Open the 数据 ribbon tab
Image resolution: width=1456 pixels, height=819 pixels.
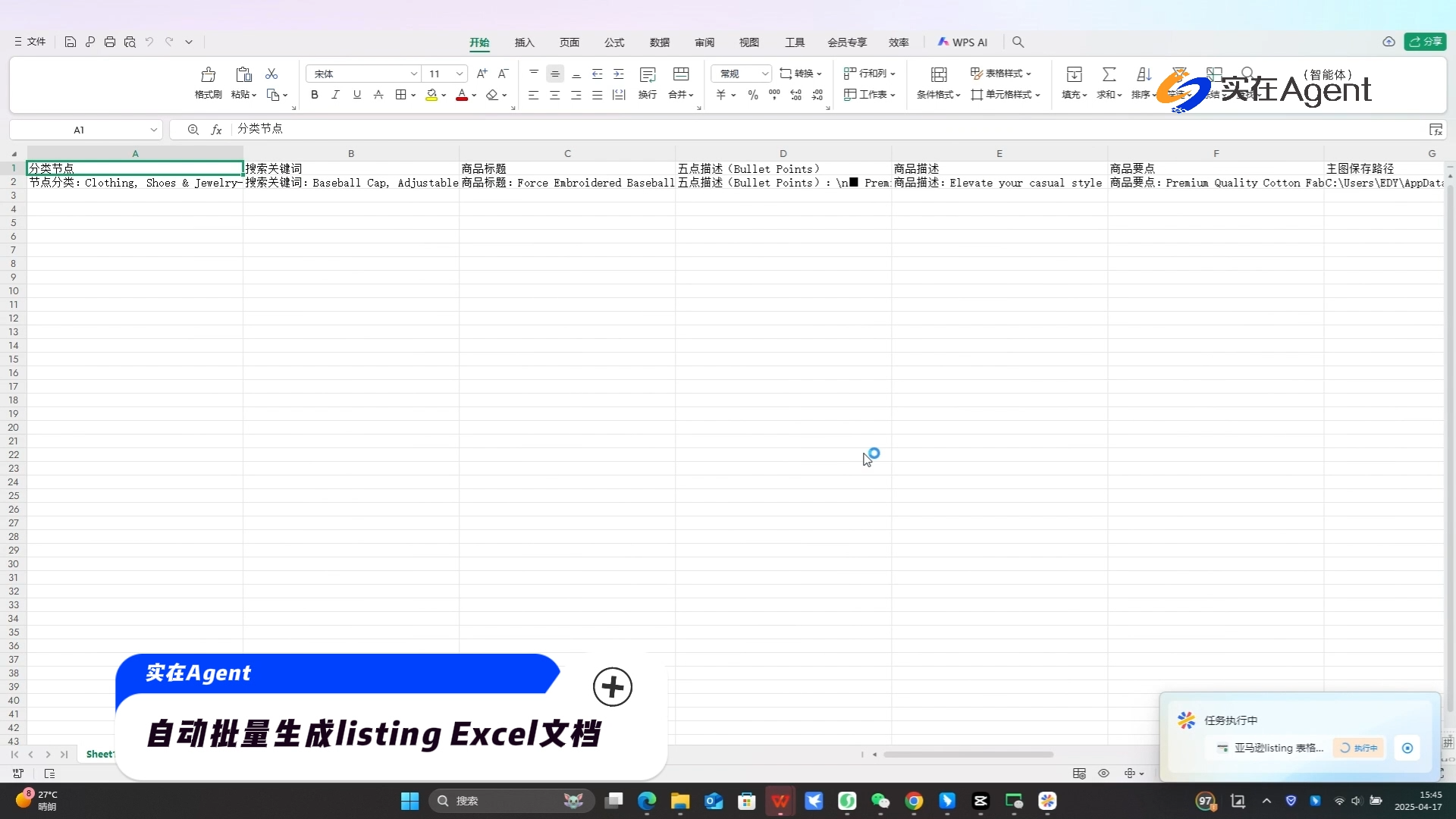pyautogui.click(x=660, y=42)
